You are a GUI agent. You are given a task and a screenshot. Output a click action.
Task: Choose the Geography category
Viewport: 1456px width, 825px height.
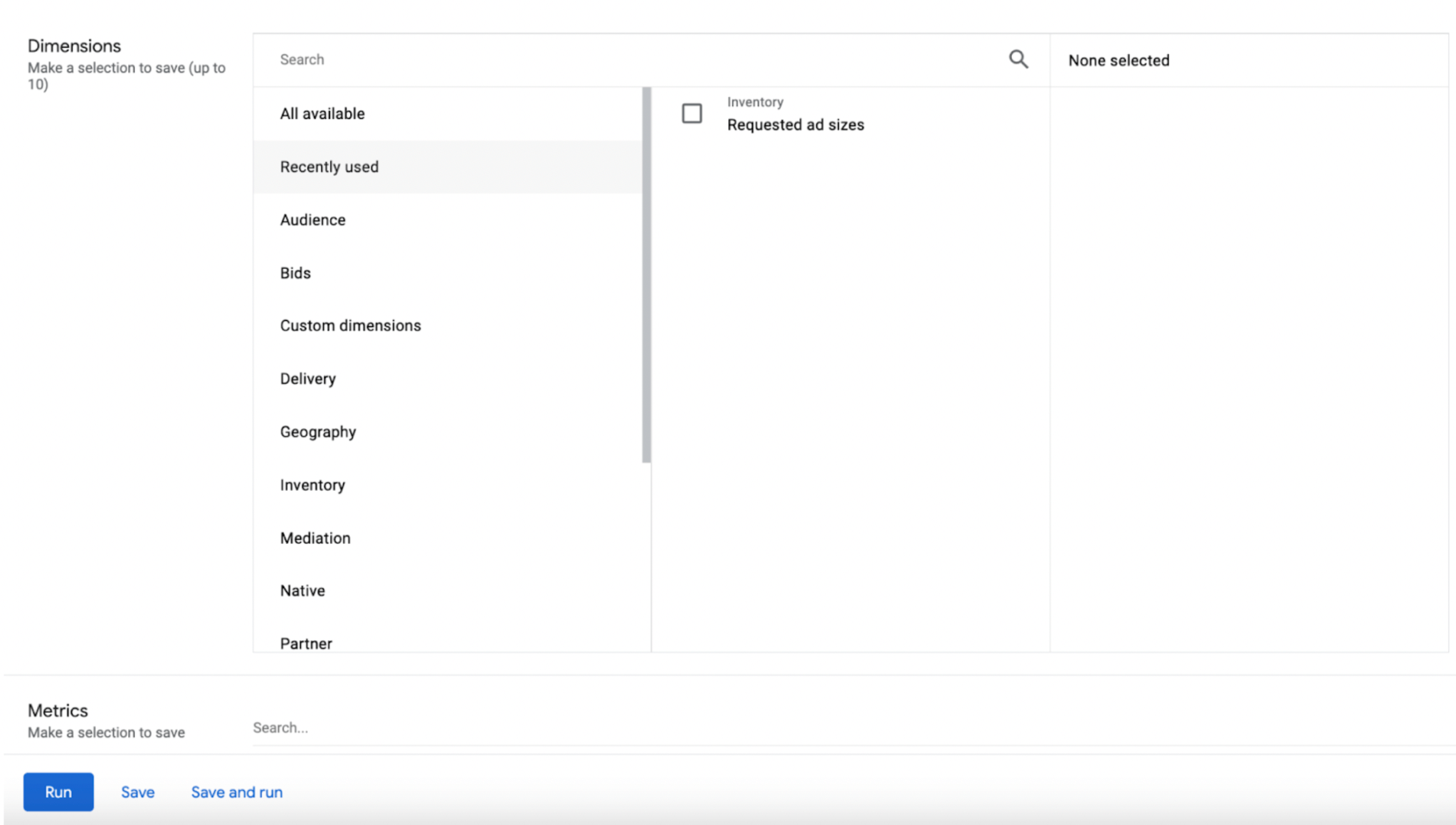click(317, 432)
